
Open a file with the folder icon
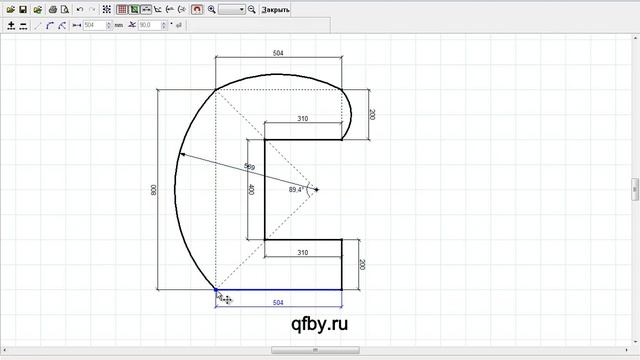(11, 9)
